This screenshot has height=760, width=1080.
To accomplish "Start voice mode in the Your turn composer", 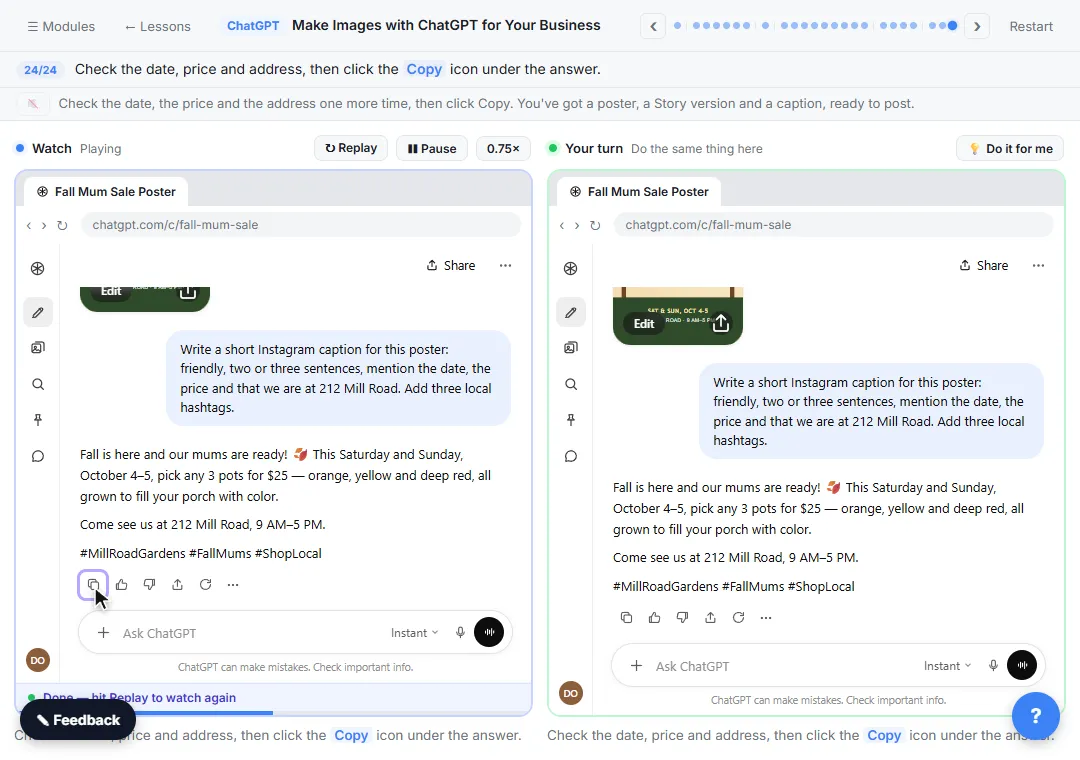I will (x=1022, y=665).
